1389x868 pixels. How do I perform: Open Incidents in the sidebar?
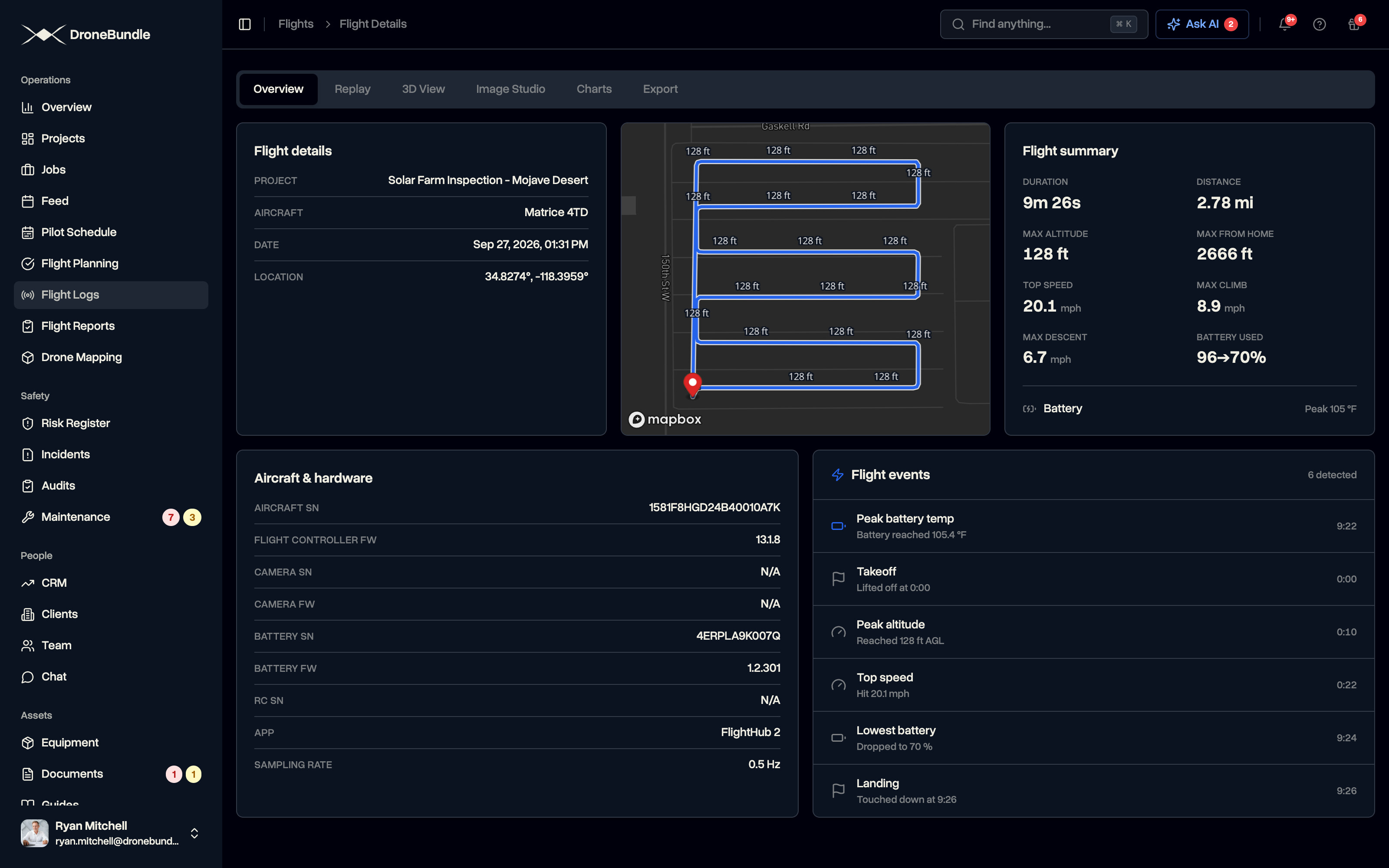[x=111, y=455]
